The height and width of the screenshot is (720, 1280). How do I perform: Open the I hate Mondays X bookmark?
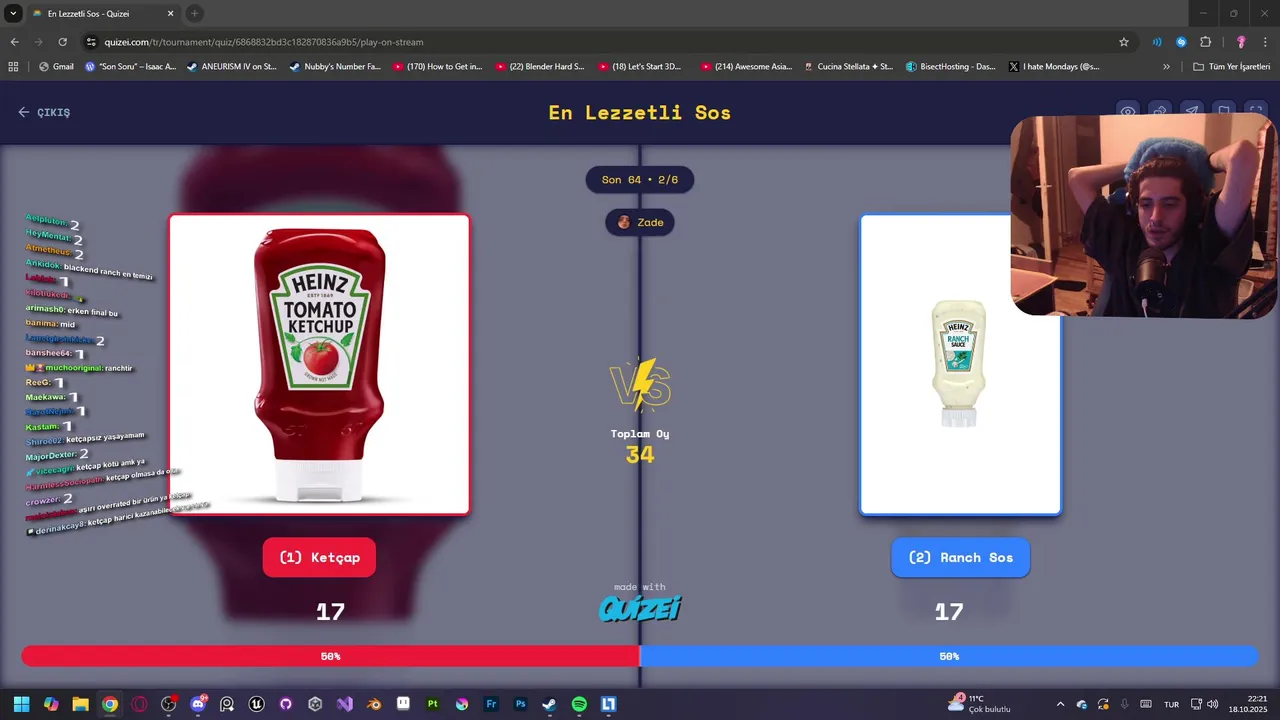pyautogui.click(x=1054, y=67)
